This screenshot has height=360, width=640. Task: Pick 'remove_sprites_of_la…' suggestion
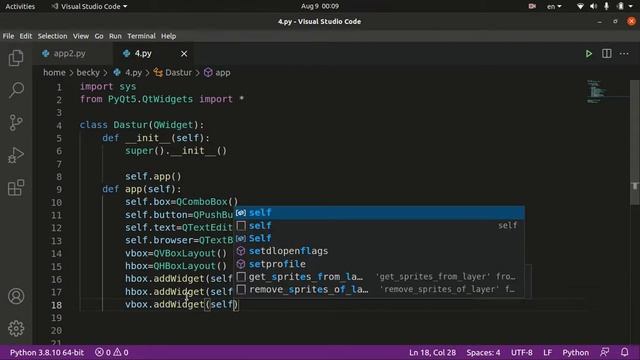tap(379, 289)
